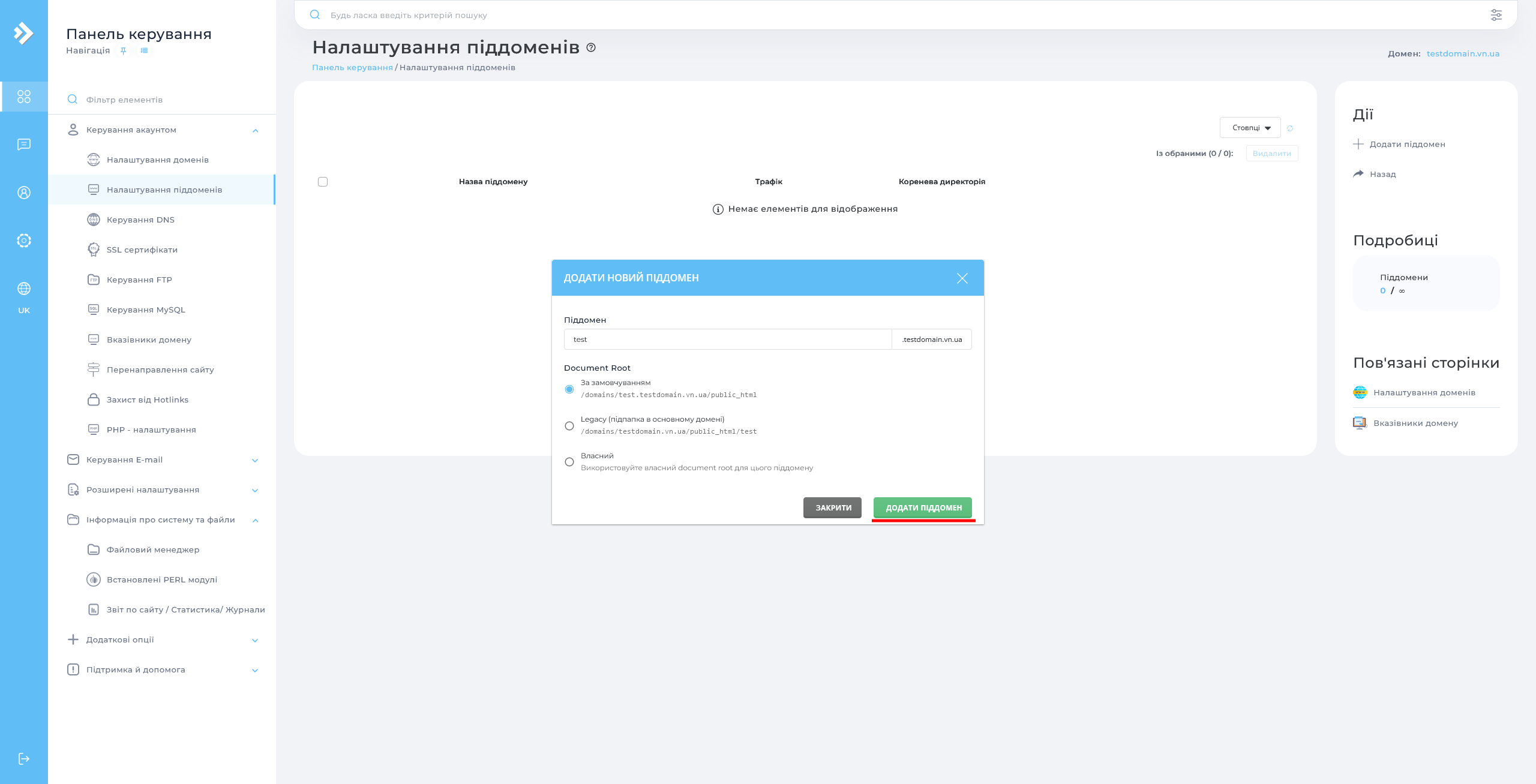The width and height of the screenshot is (1536, 784).
Task: Open the account profile icon in the sidebar
Action: (x=24, y=193)
